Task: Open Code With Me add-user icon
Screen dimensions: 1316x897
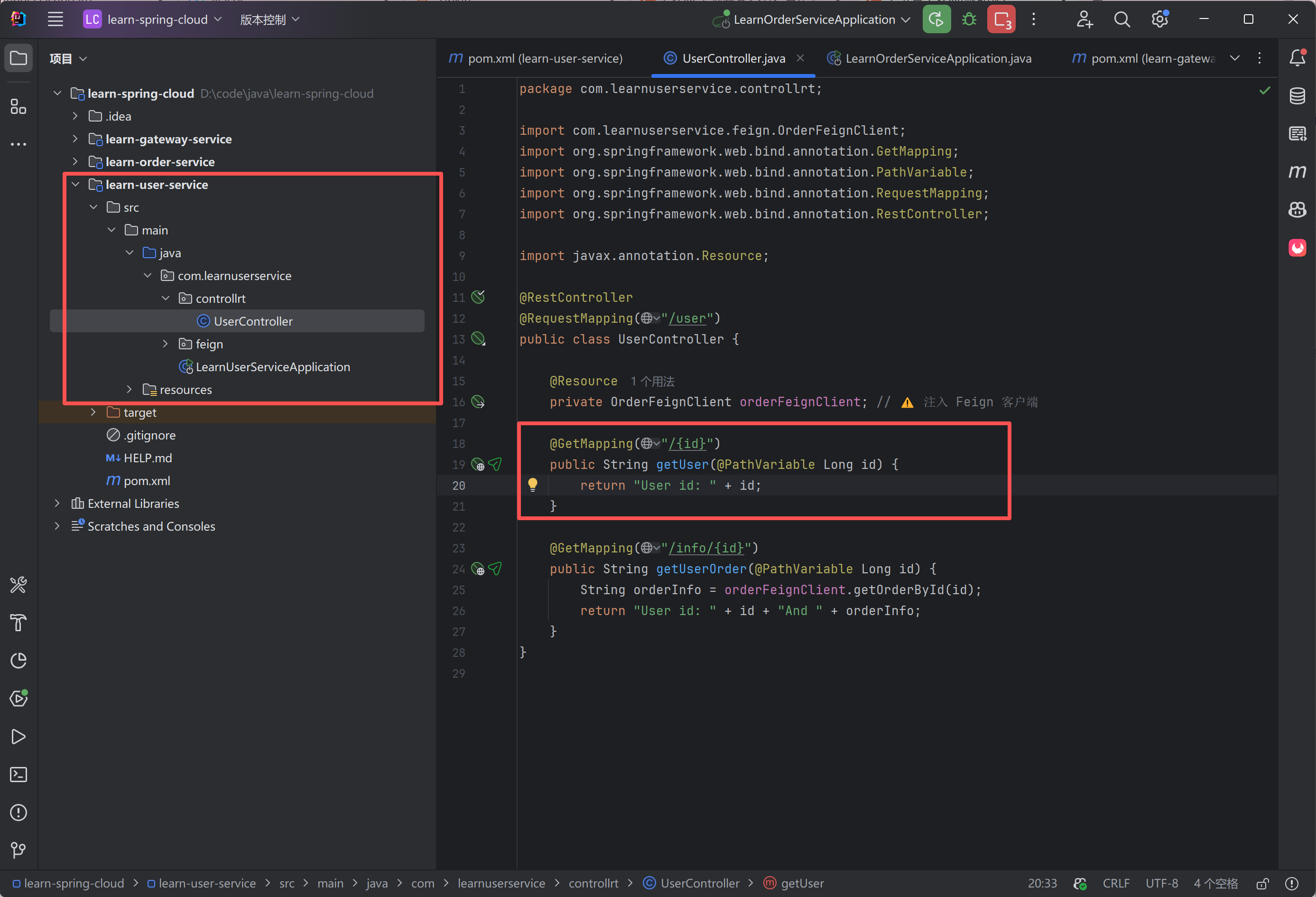Action: click(1084, 19)
